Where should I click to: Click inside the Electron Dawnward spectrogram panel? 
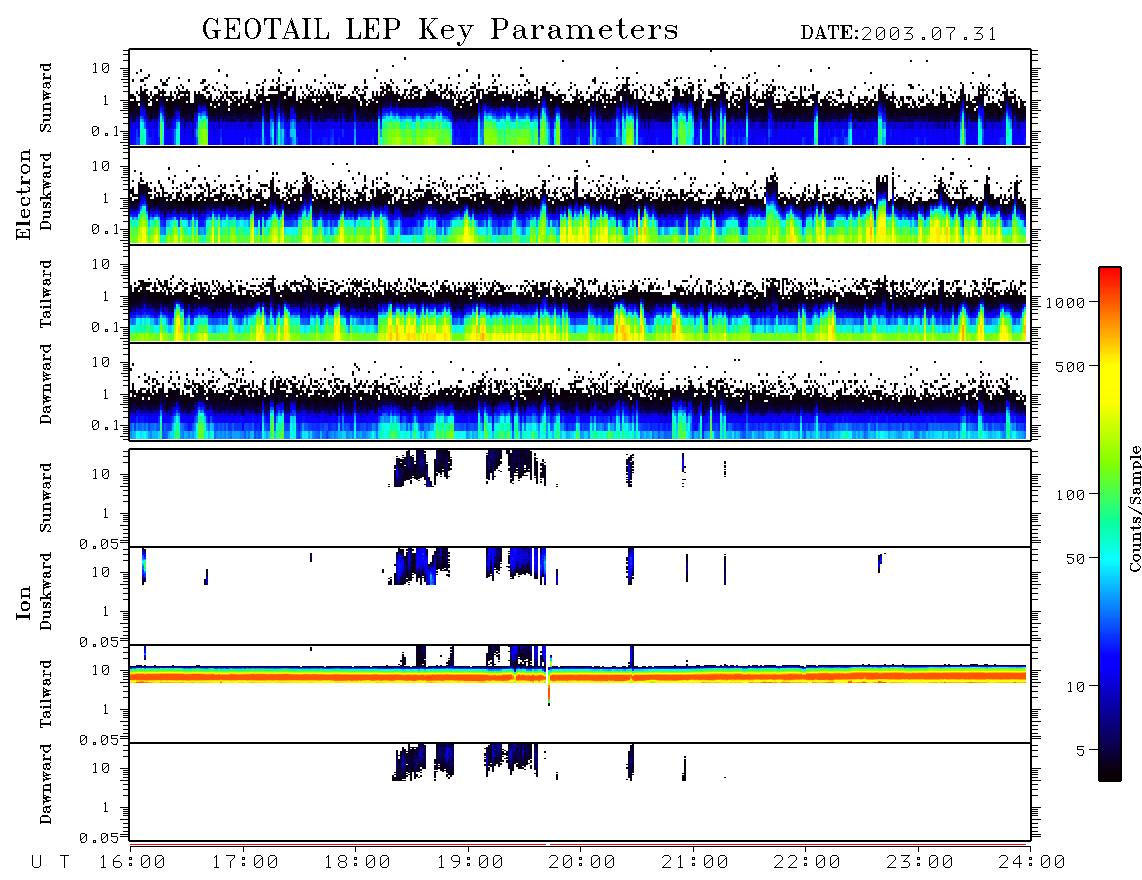pos(580,391)
